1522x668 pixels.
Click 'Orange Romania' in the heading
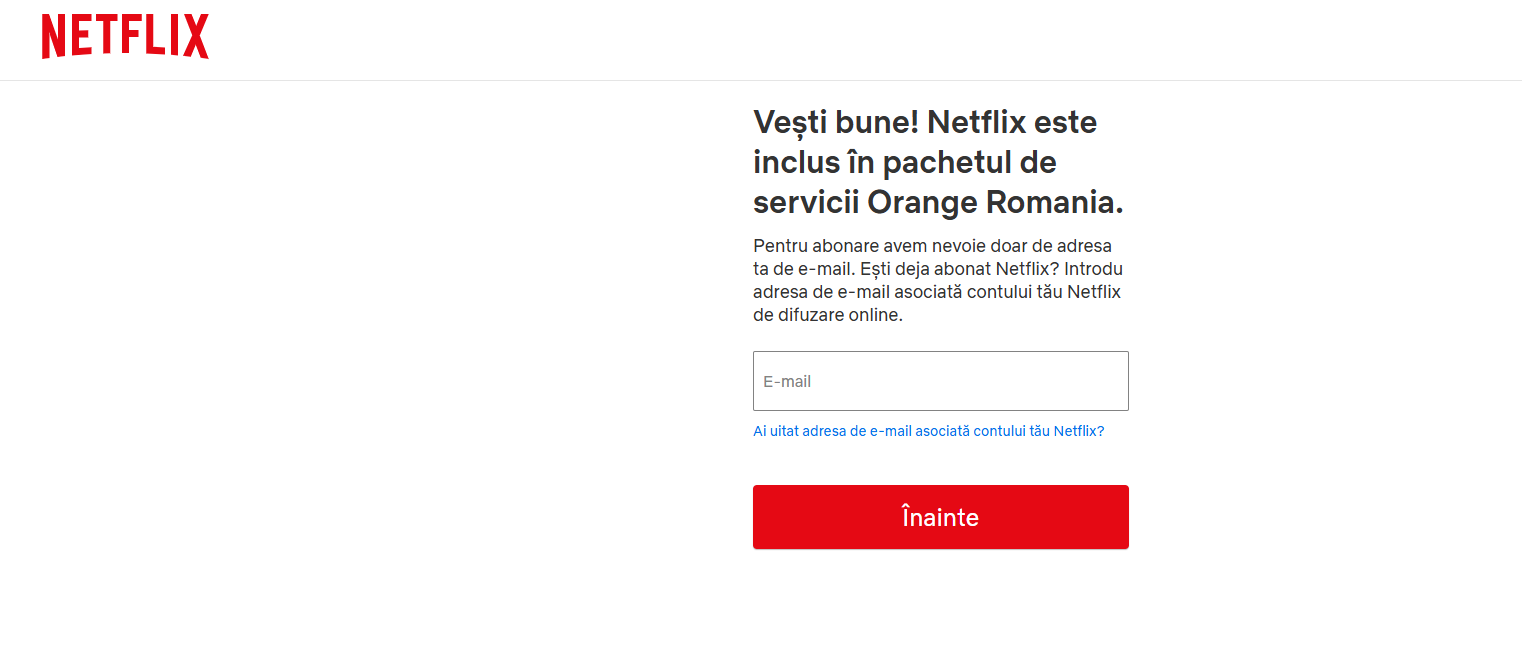click(x=995, y=203)
